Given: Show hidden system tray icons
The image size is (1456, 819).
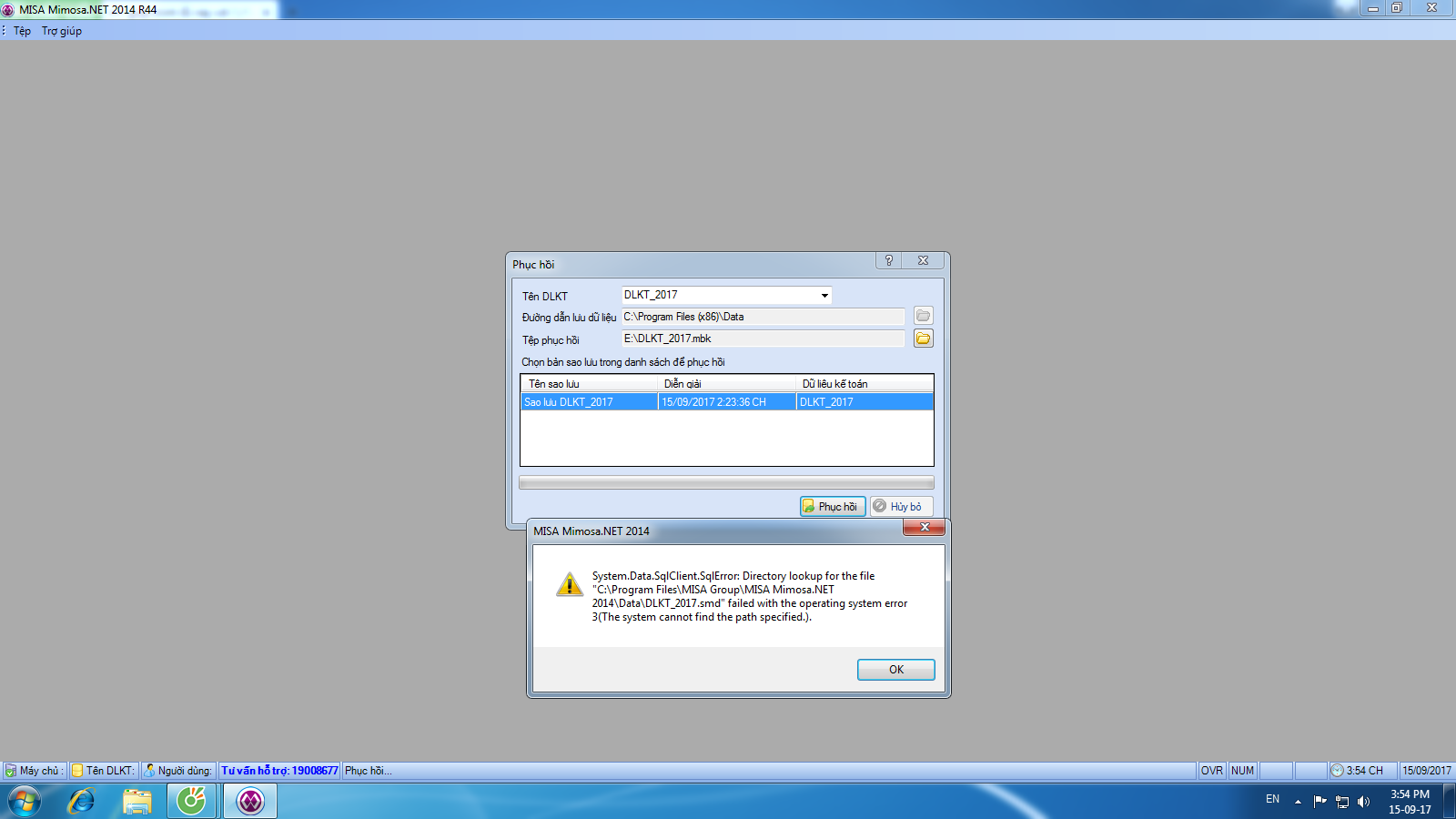Looking at the screenshot, I should click(x=1298, y=802).
